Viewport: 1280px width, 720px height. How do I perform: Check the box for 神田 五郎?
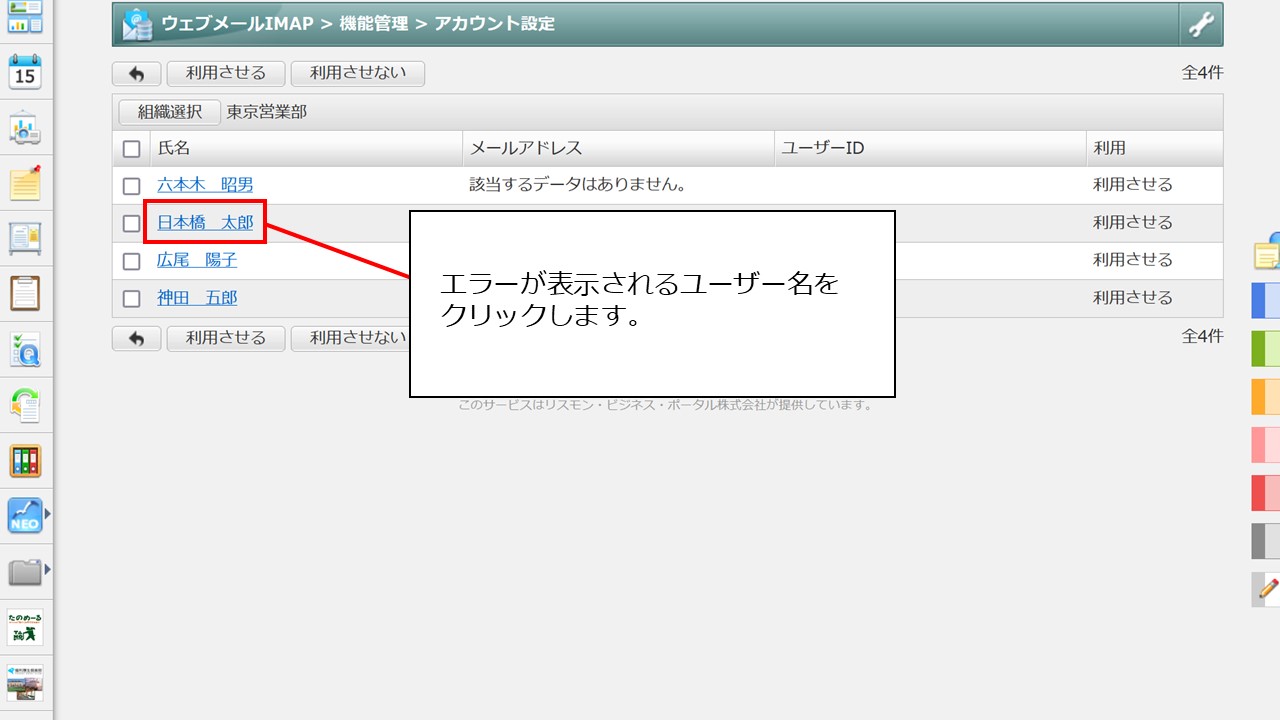131,299
